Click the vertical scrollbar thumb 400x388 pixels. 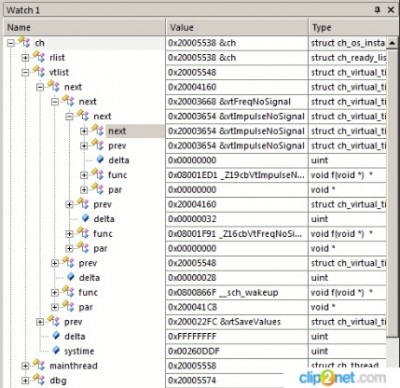(392, 193)
